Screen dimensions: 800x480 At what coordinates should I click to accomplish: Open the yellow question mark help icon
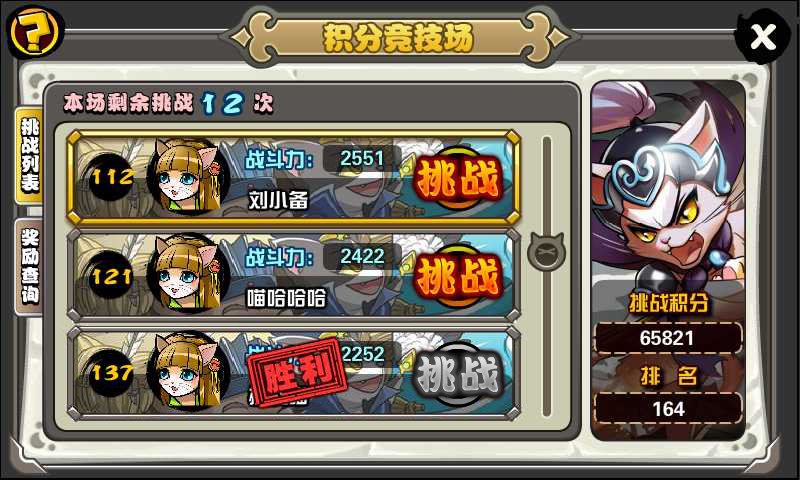pos(35,32)
